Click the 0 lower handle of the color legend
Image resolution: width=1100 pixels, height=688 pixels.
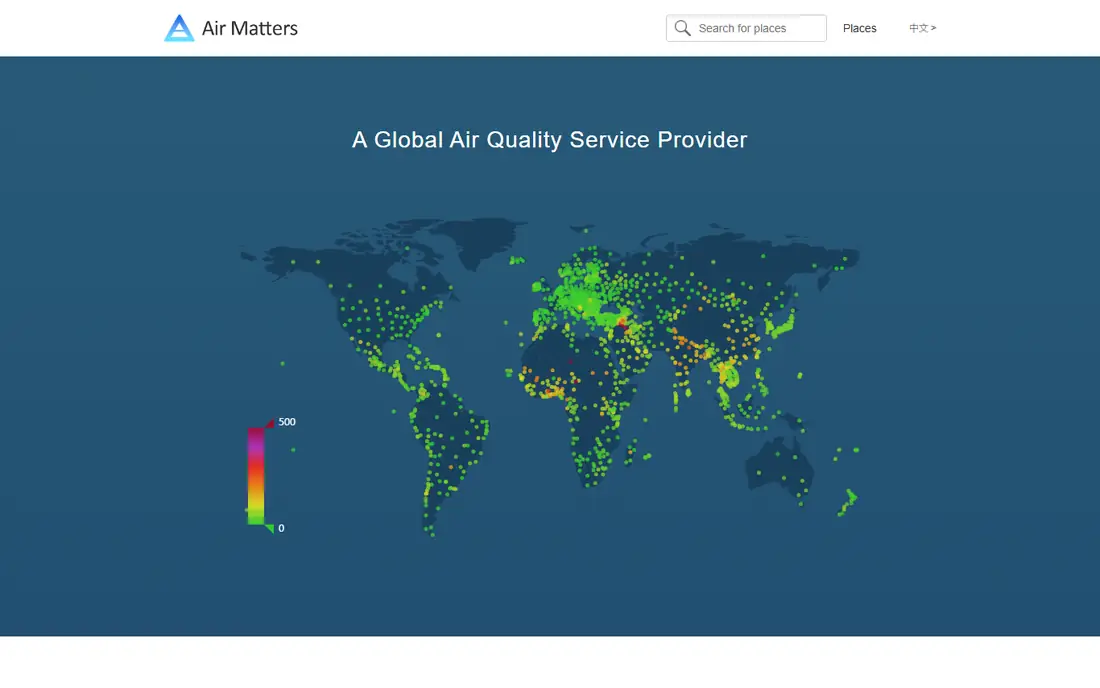point(269,529)
